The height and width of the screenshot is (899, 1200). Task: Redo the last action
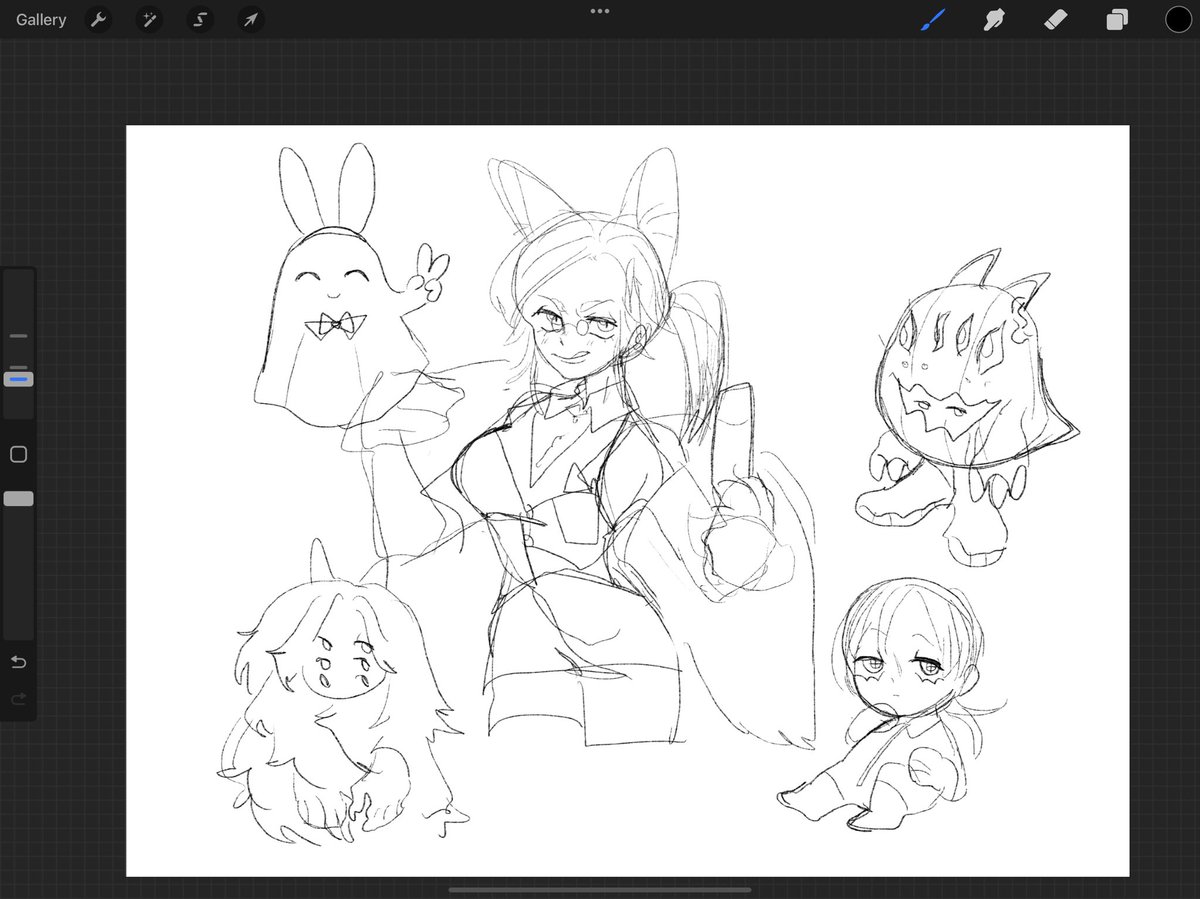point(18,698)
